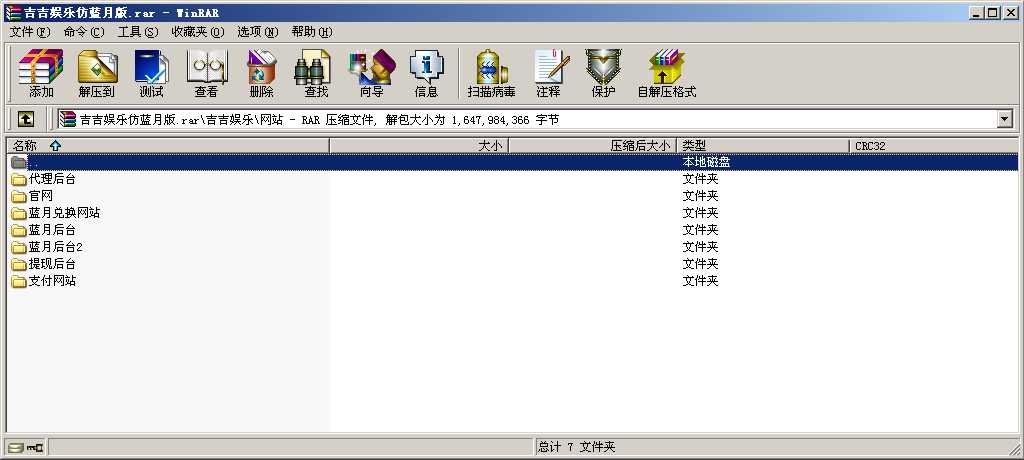The width and height of the screenshot is (1024, 460).
Task: Launch the 向导 (Wizard) tool
Action: click(x=372, y=73)
